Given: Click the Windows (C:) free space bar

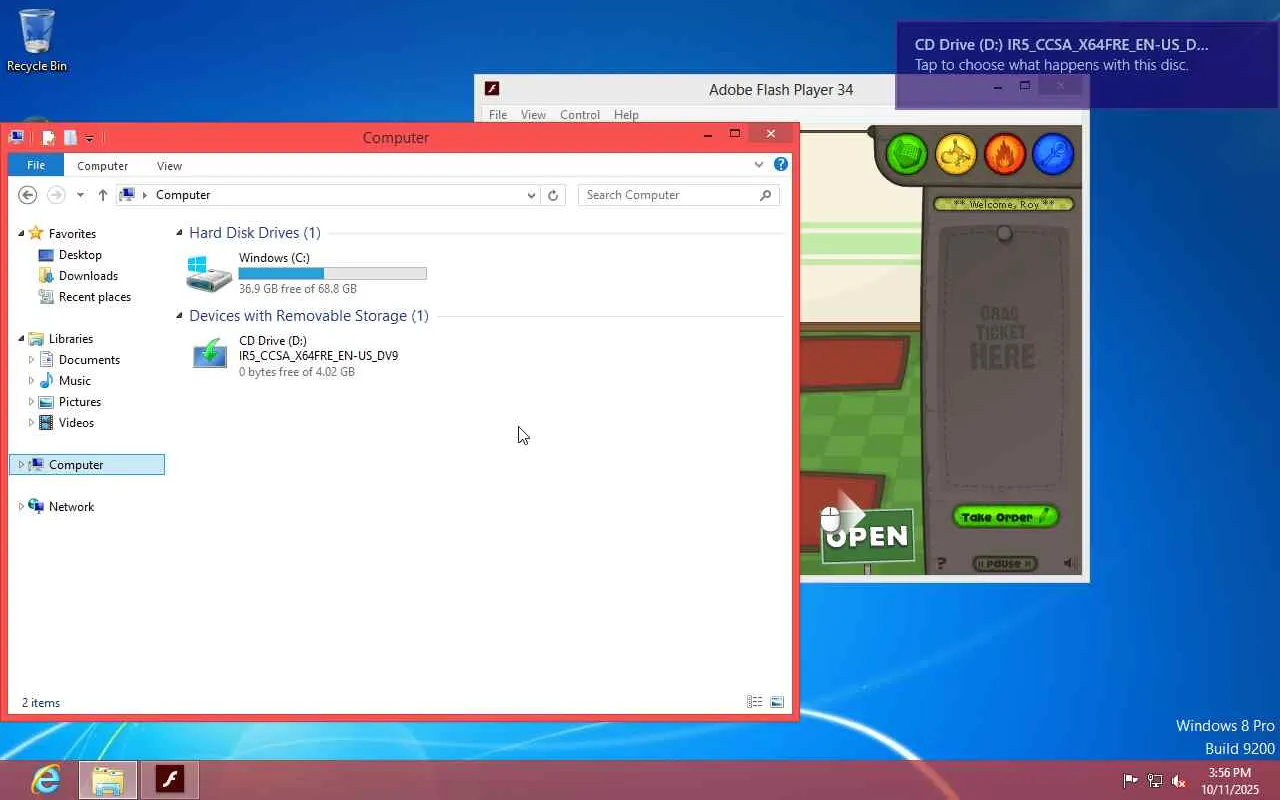Looking at the screenshot, I should [x=332, y=273].
